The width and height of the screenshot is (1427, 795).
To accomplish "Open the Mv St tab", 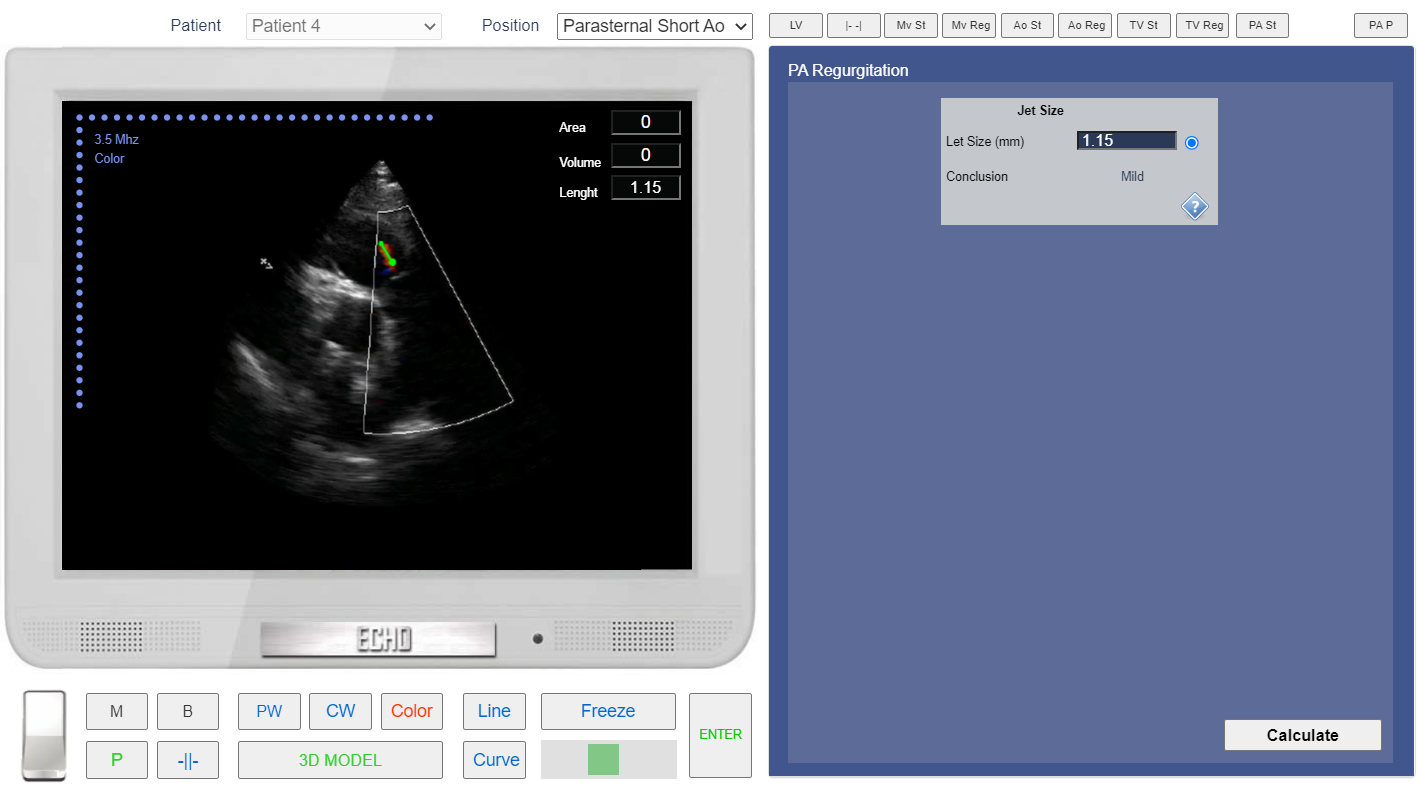I will [910, 26].
